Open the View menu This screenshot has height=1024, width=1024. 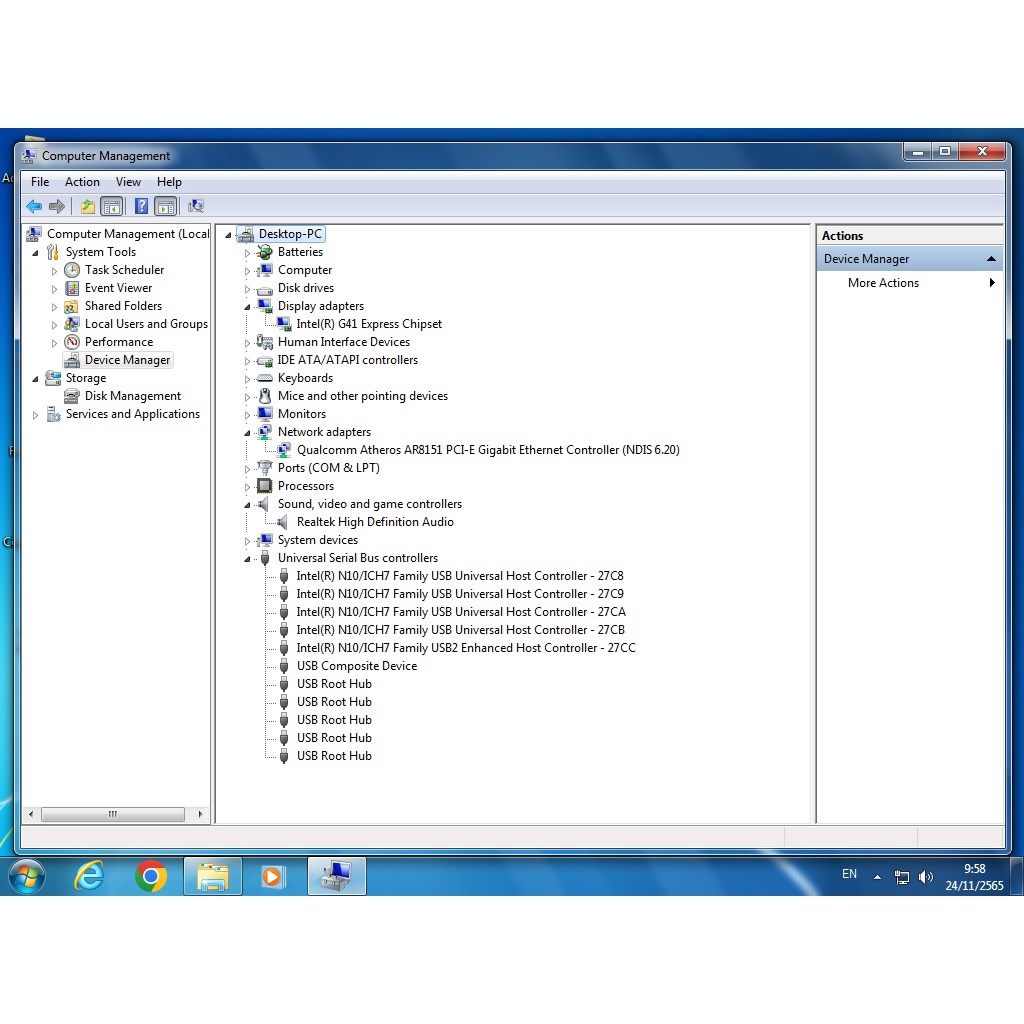point(128,182)
